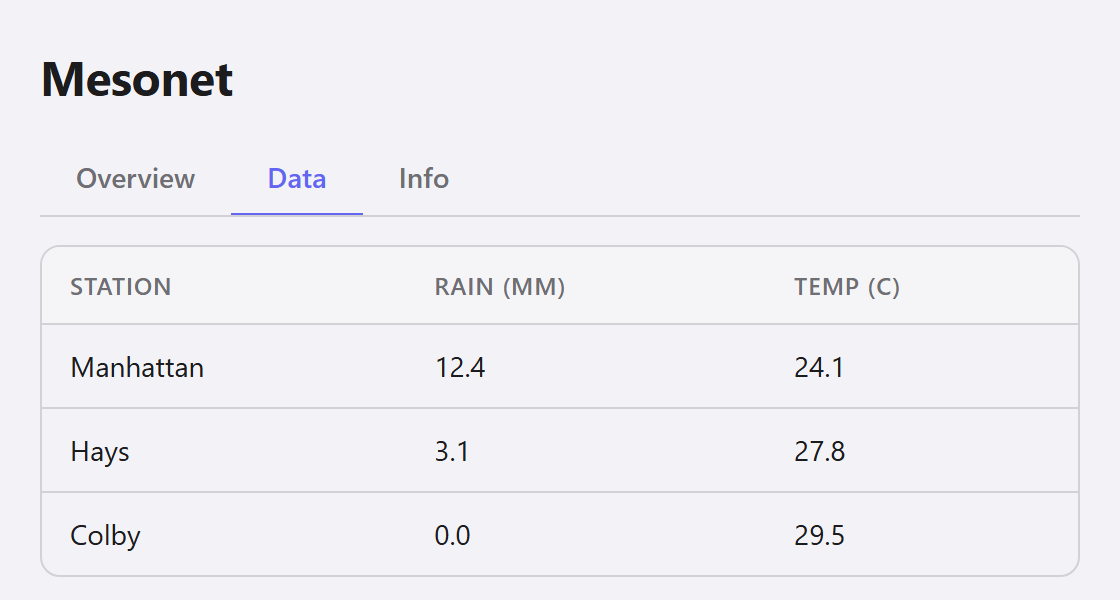The image size is (1120, 600).
Task: Click Hays temperature value 27.8
Action: click(x=819, y=451)
